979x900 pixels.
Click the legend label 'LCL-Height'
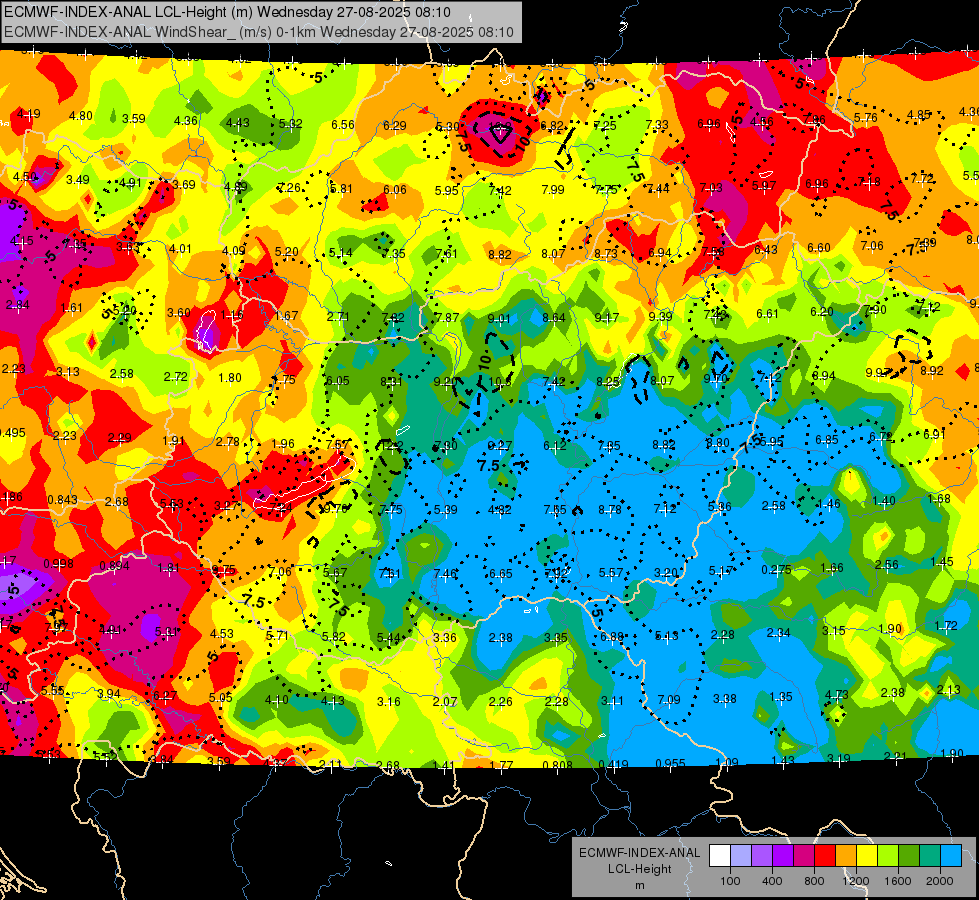click(x=639, y=869)
